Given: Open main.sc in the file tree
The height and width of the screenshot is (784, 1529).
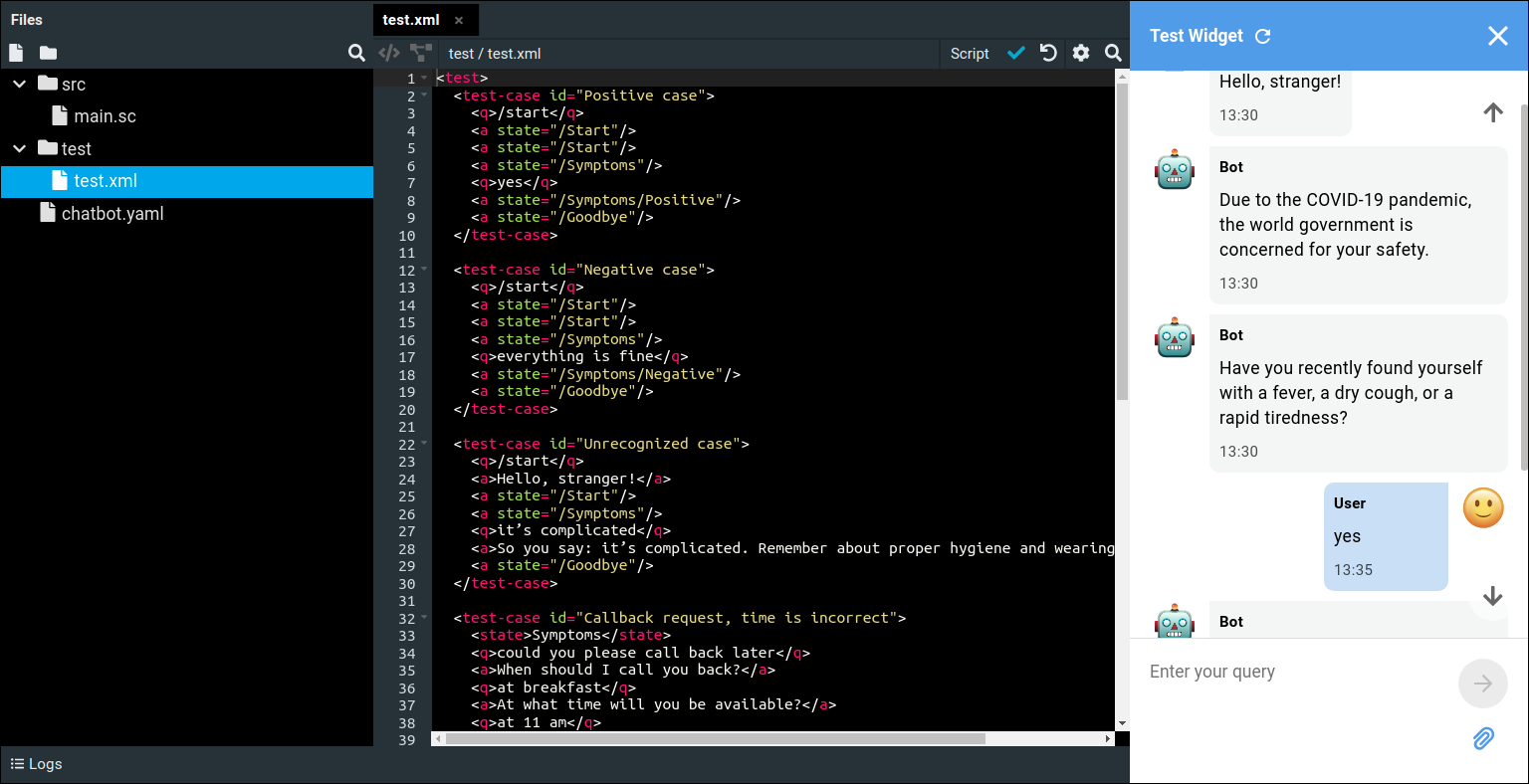Looking at the screenshot, I should (105, 116).
